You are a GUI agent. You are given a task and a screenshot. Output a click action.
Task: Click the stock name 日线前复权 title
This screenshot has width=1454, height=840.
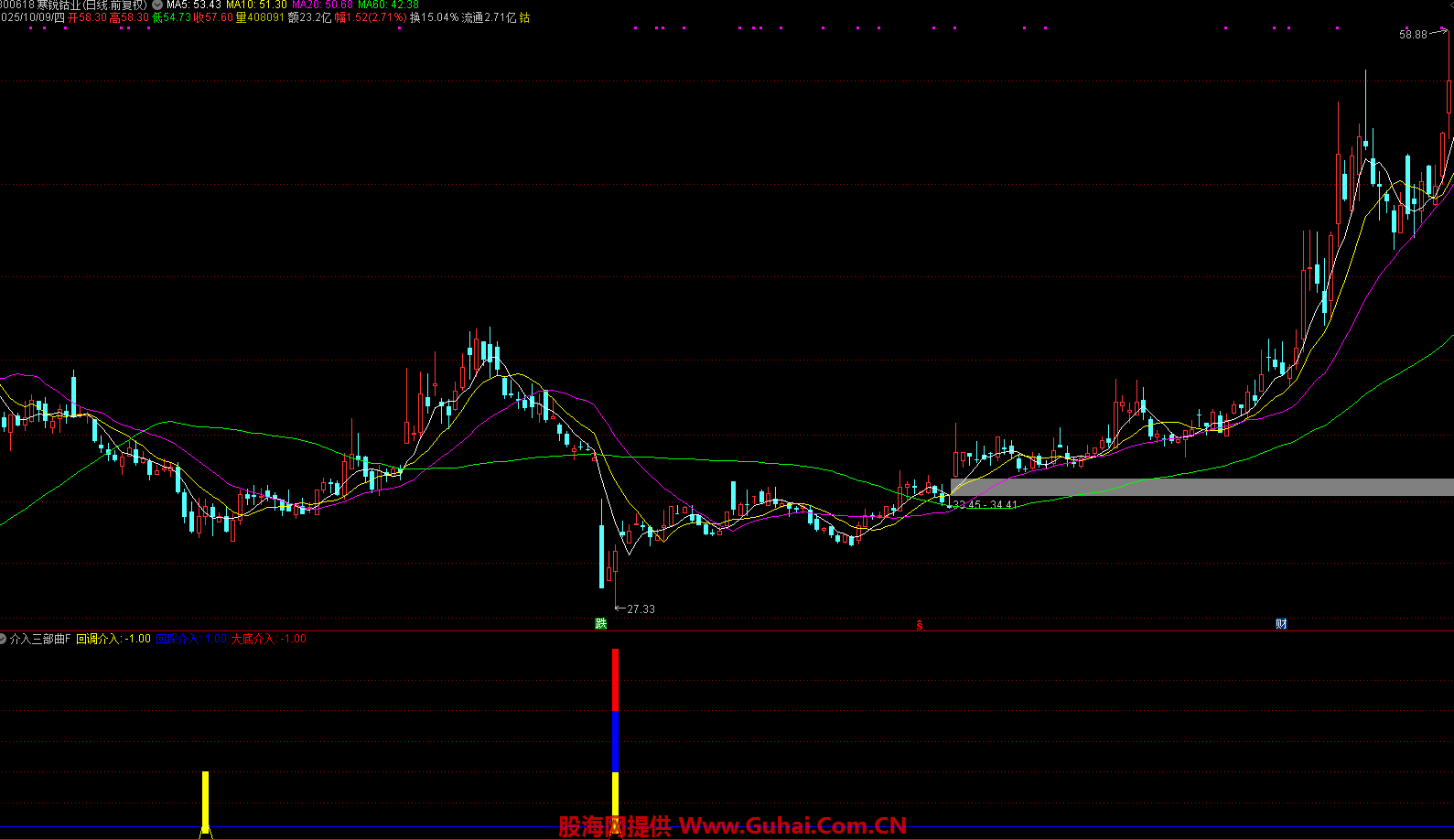(92, 5)
